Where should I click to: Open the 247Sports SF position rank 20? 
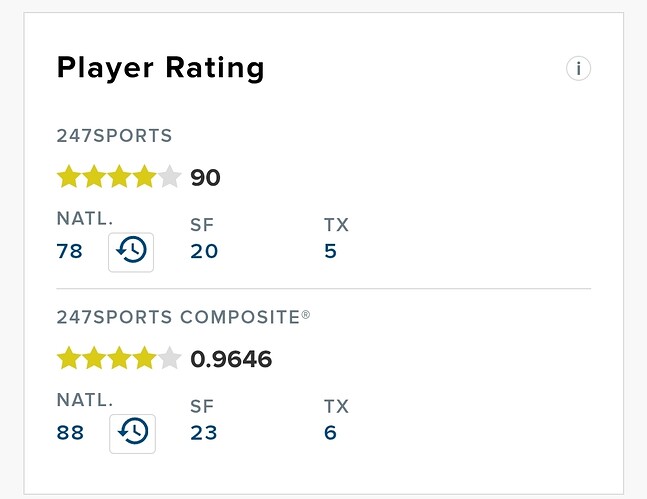(x=204, y=251)
